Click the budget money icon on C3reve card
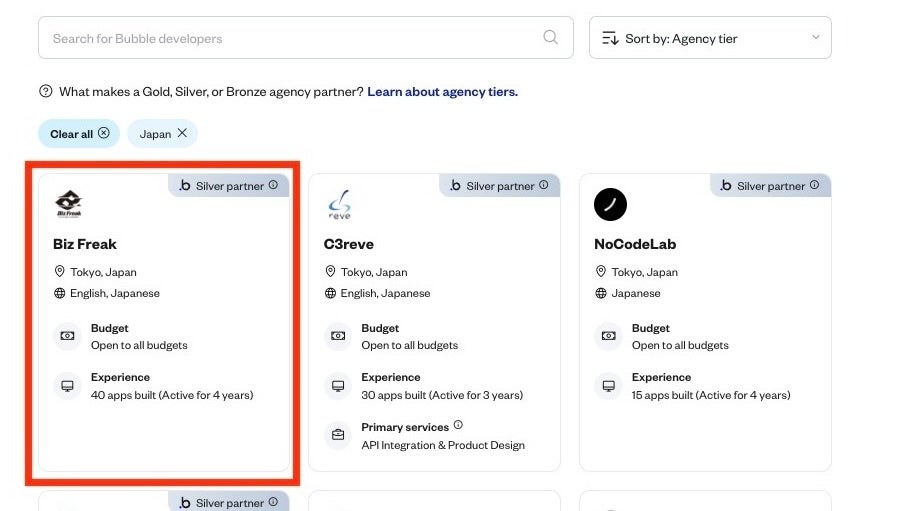 [338, 336]
